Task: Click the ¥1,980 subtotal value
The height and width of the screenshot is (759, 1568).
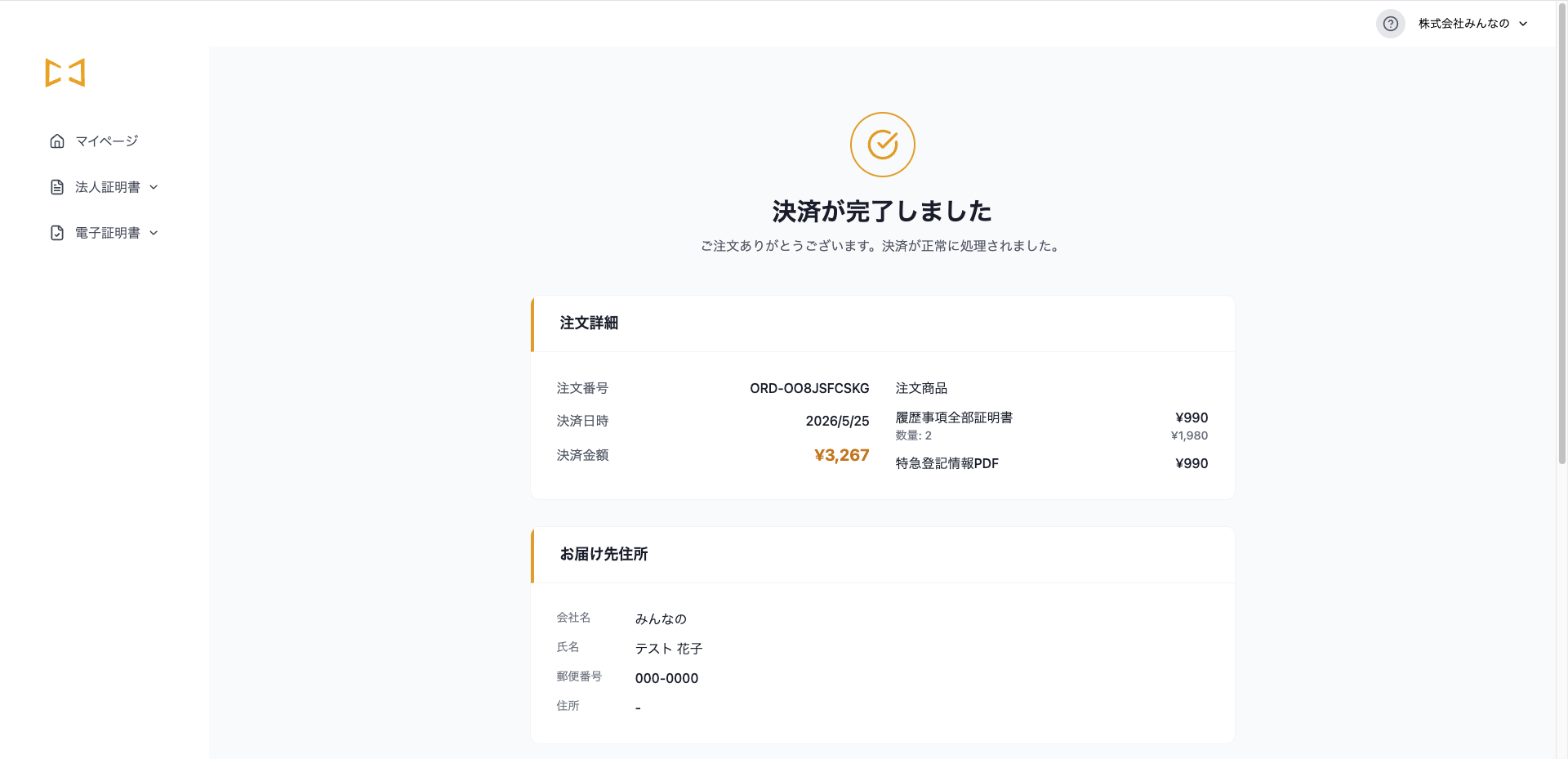Action: pyautogui.click(x=1189, y=435)
